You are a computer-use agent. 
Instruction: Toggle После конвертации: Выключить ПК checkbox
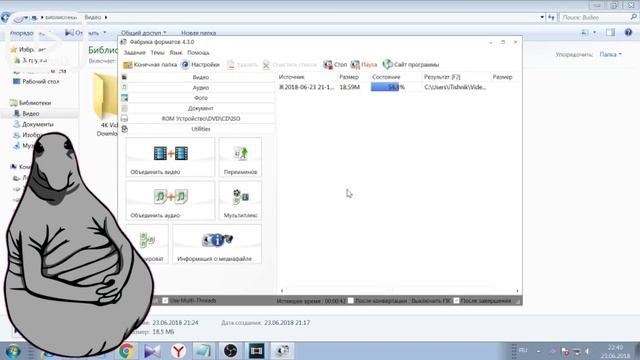351,301
